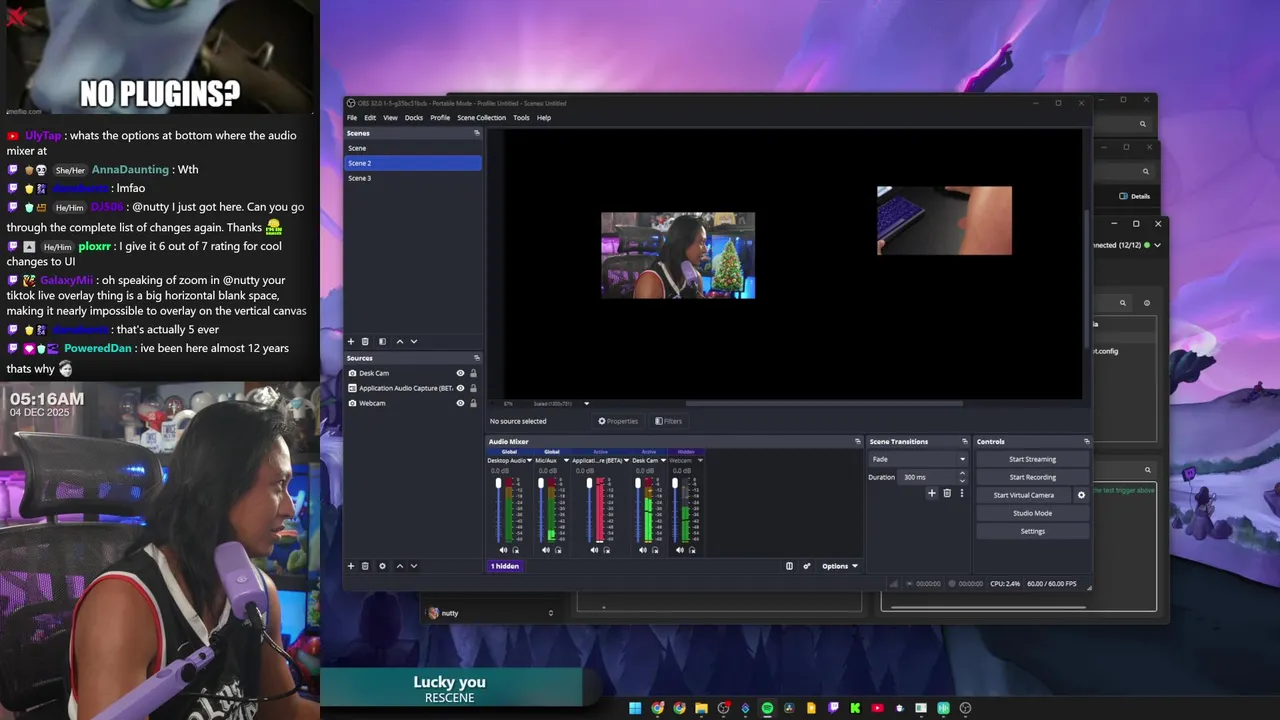Add a new source with the plus icon
1280x720 pixels.
coord(351,566)
